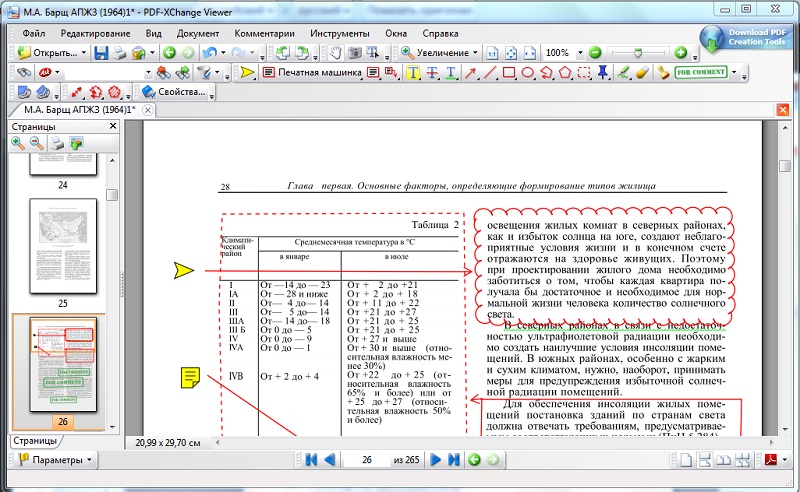Open the Инструменты menu
Screen dimensions: 800x492
coord(339,32)
